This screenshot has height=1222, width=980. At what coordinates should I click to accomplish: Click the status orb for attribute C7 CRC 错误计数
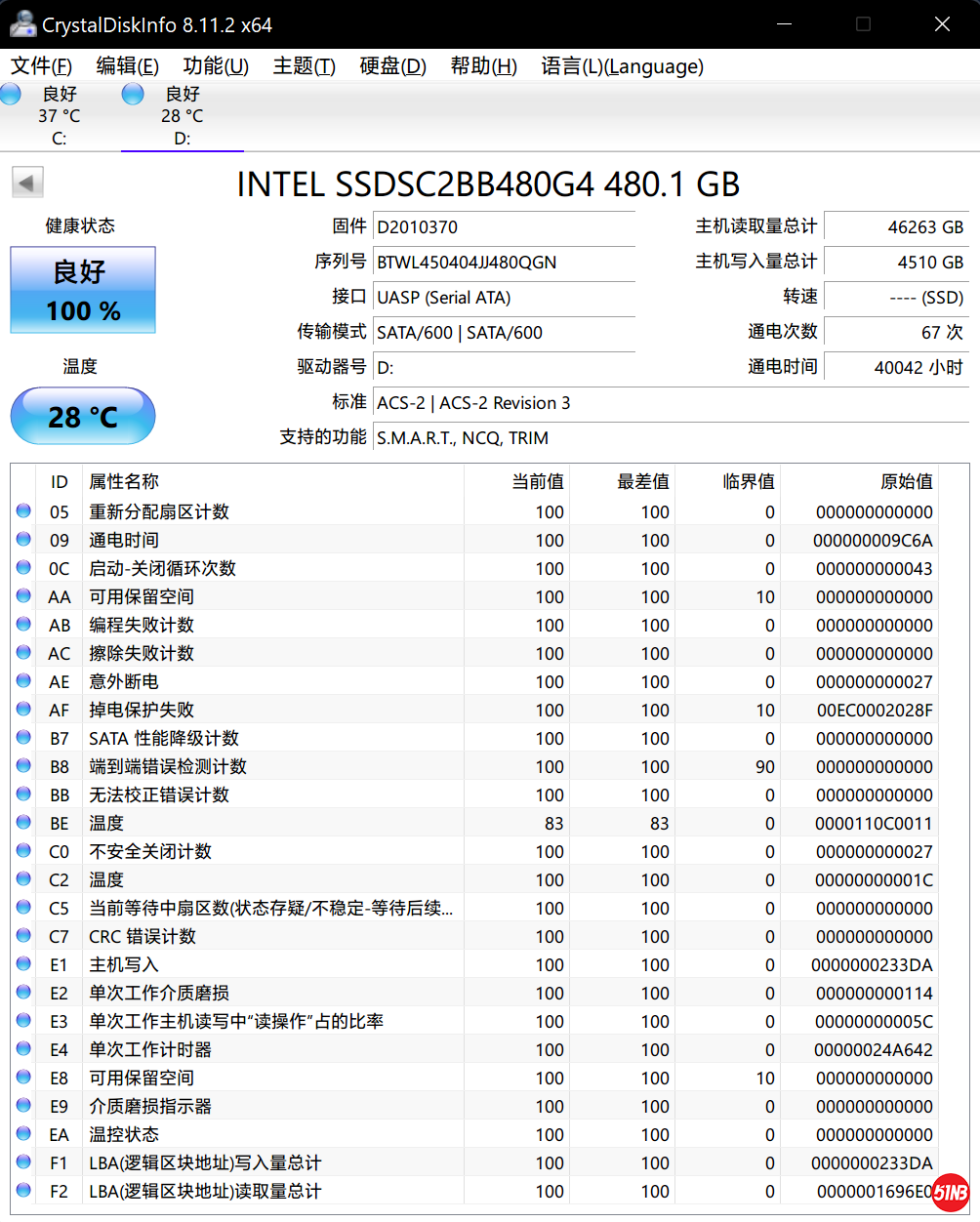coord(23,935)
